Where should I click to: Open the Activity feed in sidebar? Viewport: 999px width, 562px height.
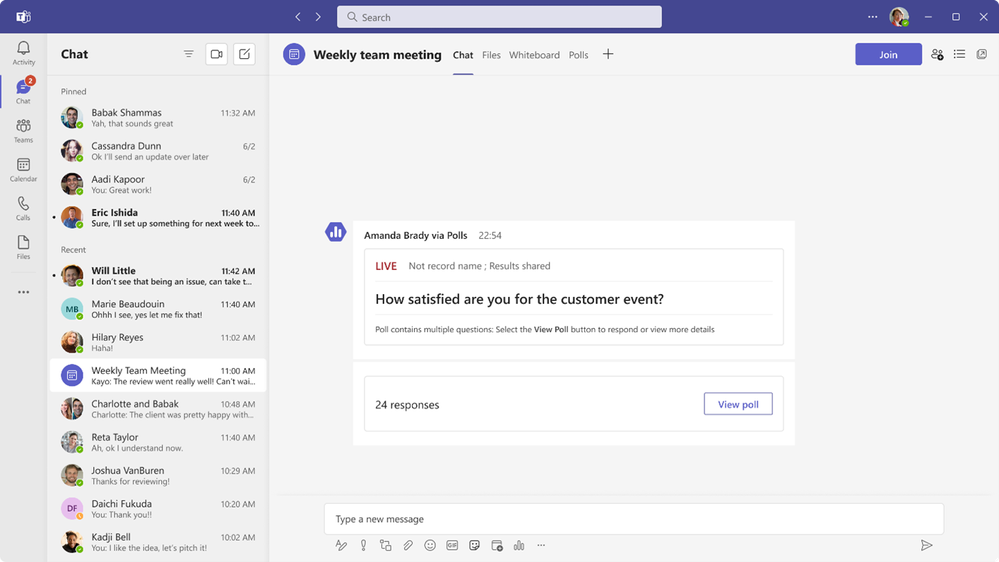coord(23,53)
